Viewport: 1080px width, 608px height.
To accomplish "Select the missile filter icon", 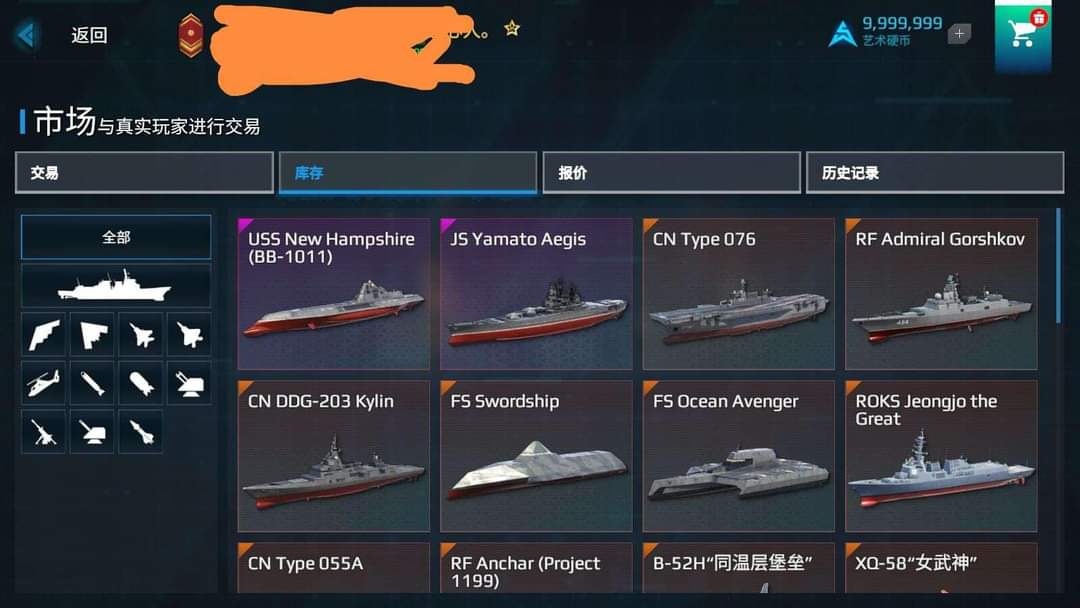I will coord(141,432).
